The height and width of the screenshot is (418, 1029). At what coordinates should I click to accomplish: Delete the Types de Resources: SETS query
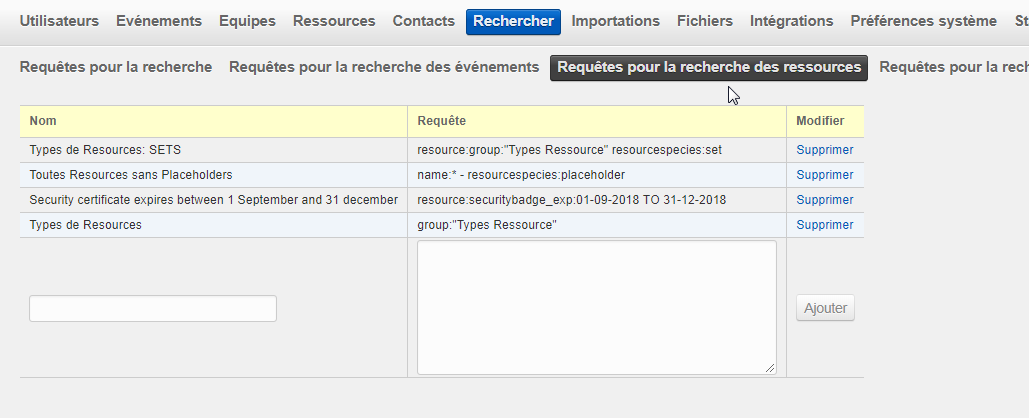click(824, 150)
